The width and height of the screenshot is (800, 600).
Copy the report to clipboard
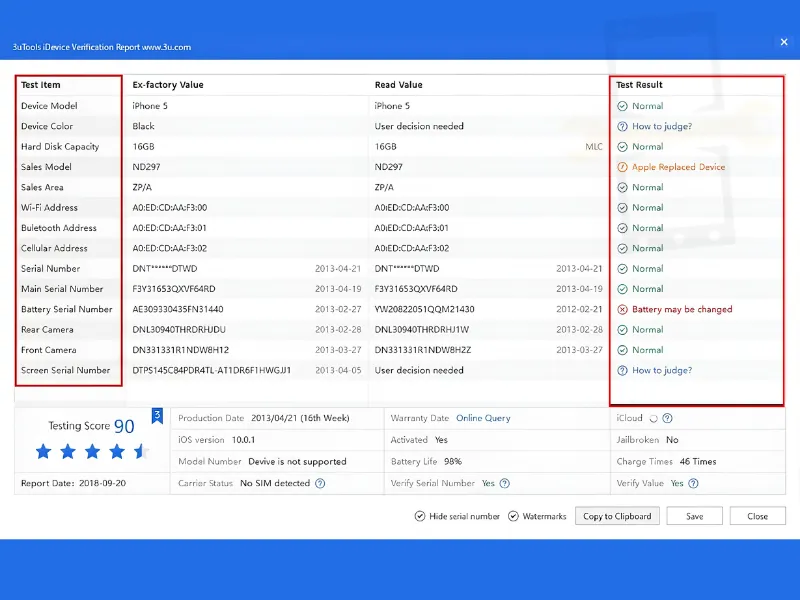pyautogui.click(x=617, y=516)
